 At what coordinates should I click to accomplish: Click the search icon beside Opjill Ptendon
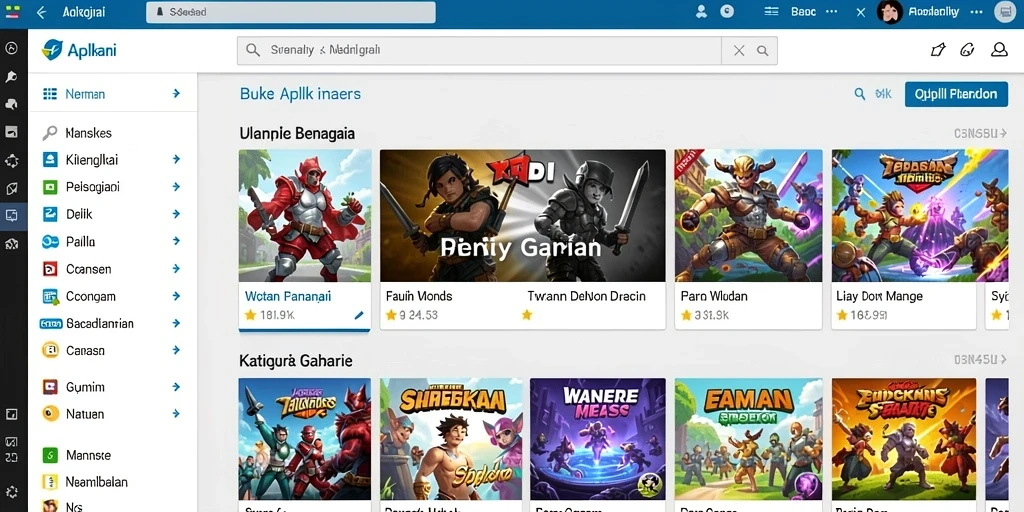[860, 94]
